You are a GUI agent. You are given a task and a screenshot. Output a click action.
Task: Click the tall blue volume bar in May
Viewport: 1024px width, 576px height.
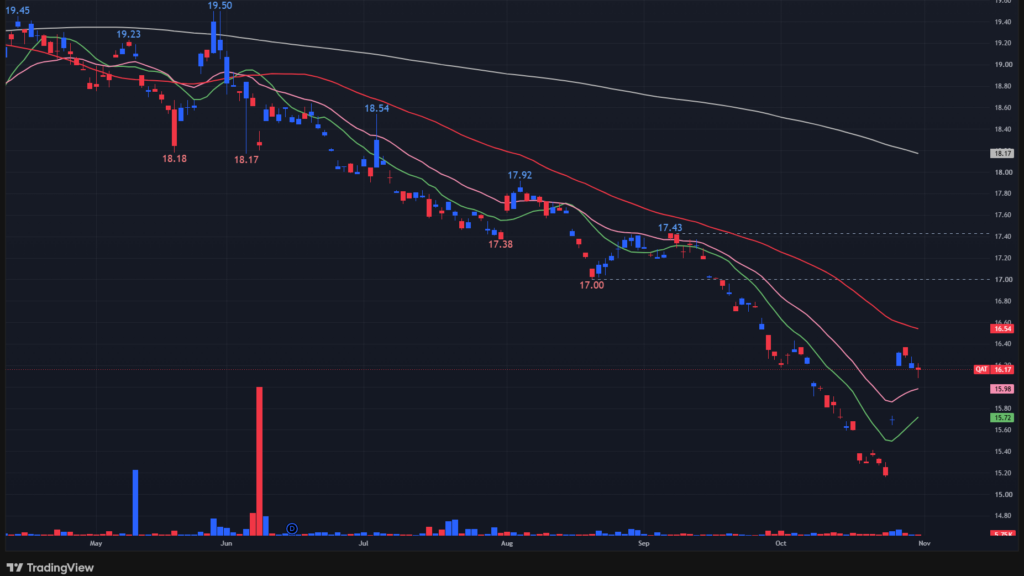tap(135, 503)
